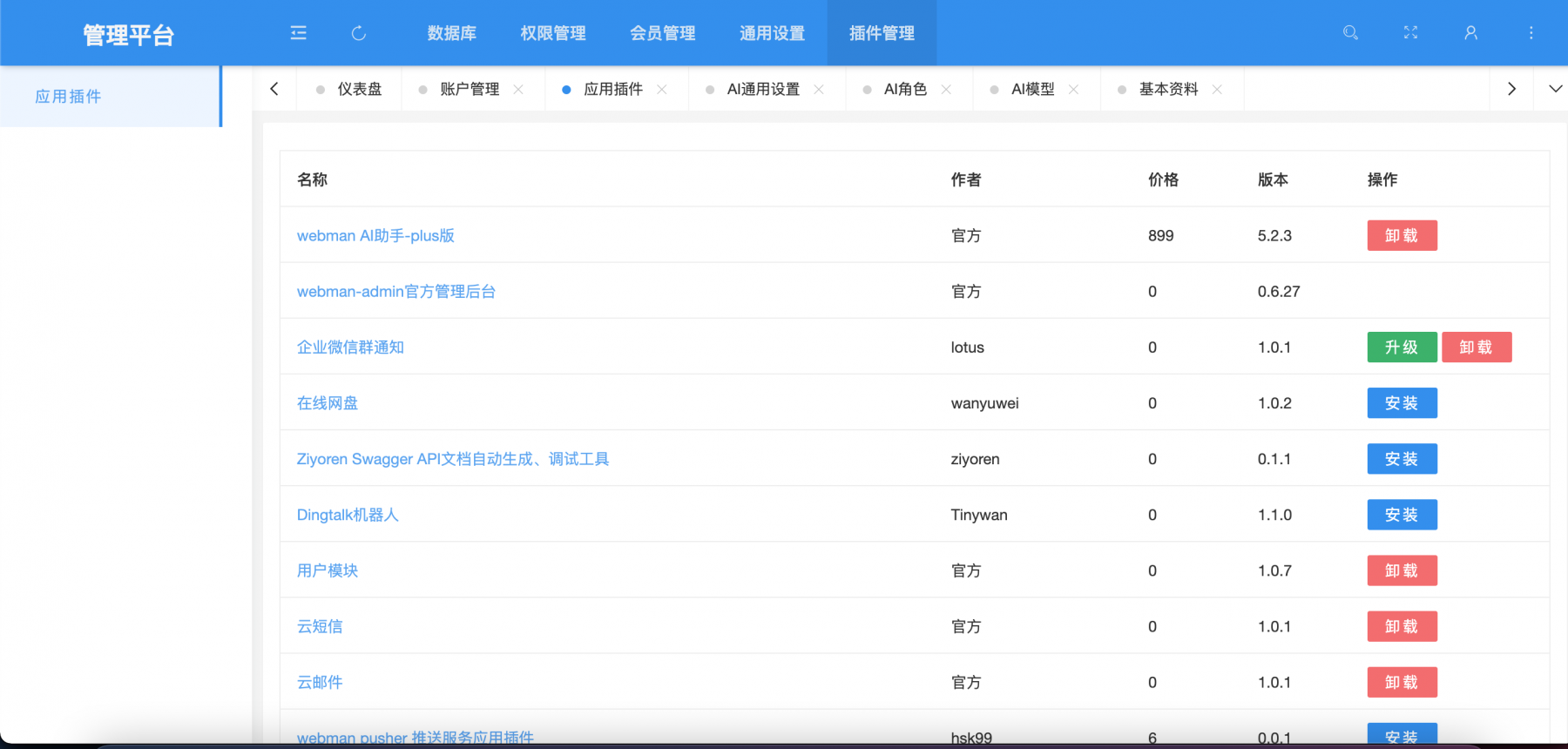Viewport: 1568px width, 749px height.
Task: Open the user profile icon
Action: [1470, 32]
